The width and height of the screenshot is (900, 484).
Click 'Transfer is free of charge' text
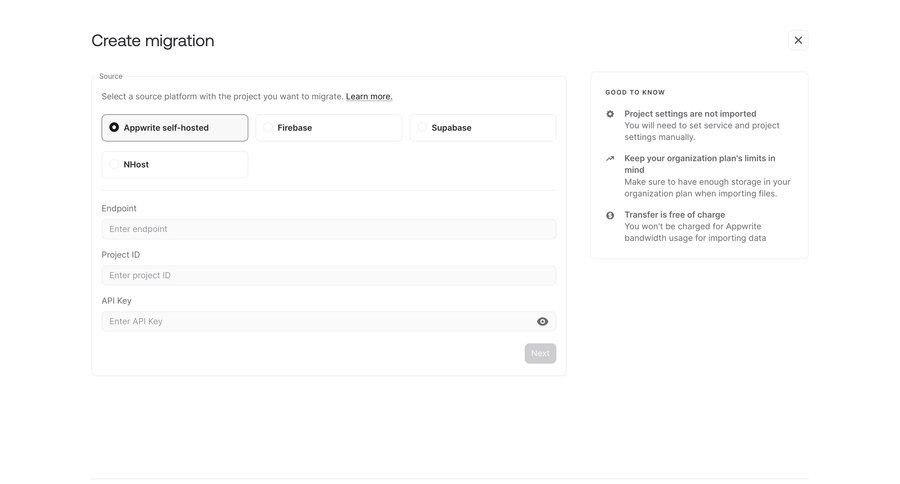tap(674, 215)
